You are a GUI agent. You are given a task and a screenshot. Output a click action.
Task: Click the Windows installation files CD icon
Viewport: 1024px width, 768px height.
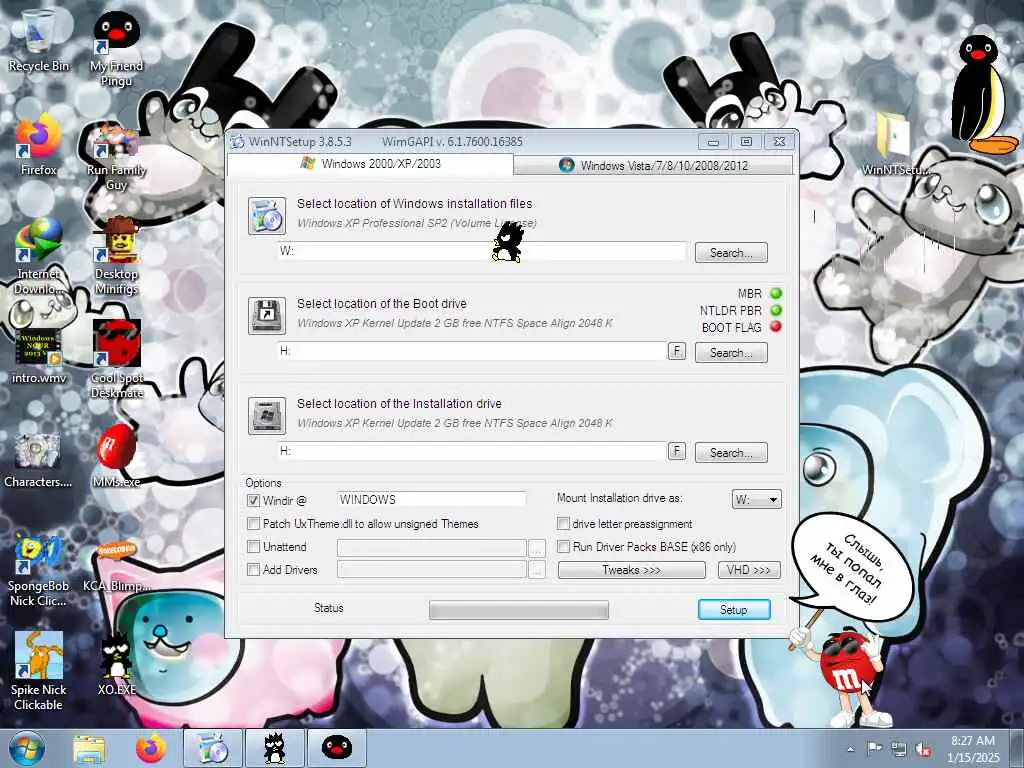coord(266,216)
